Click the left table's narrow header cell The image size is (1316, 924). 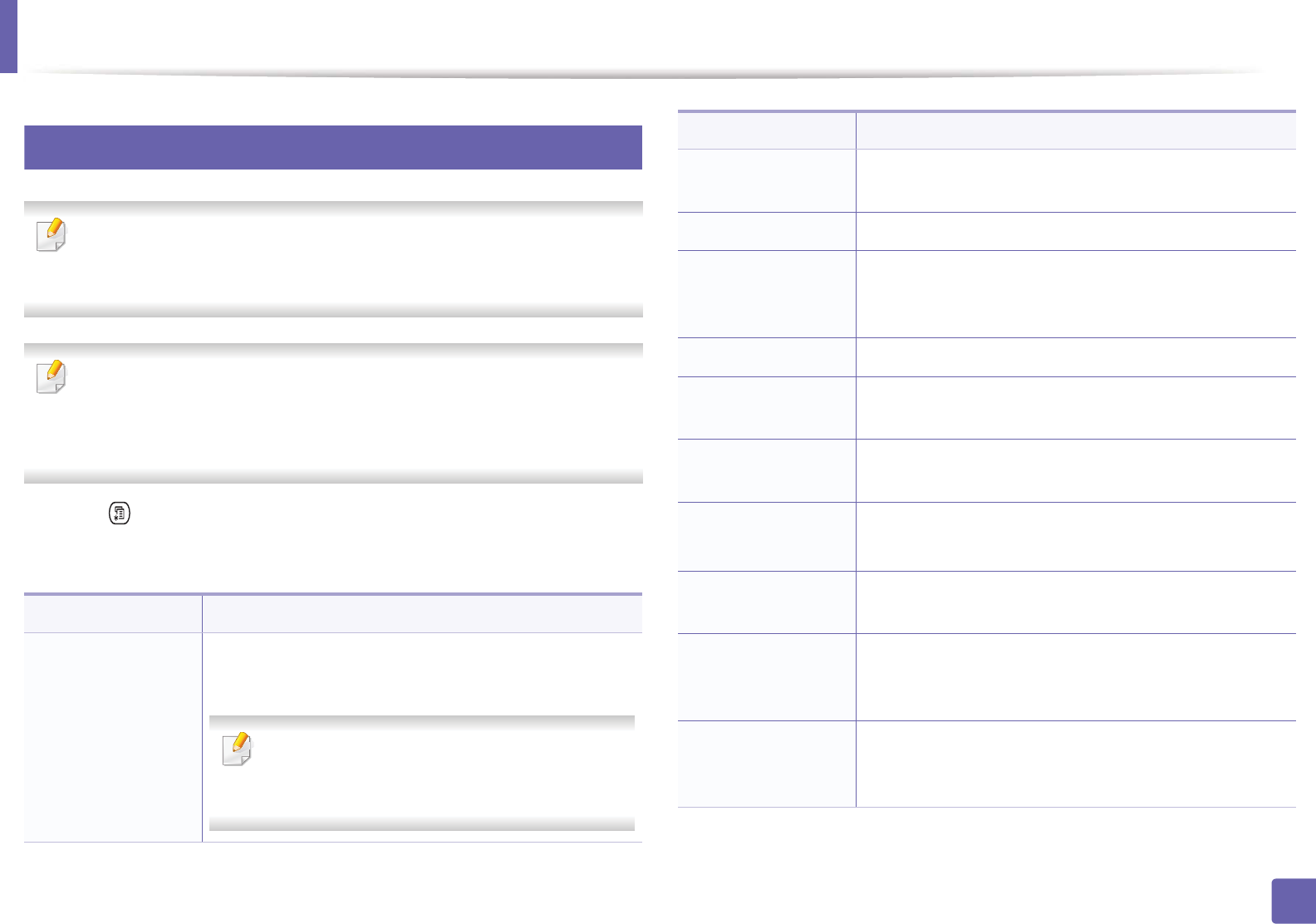(113, 614)
